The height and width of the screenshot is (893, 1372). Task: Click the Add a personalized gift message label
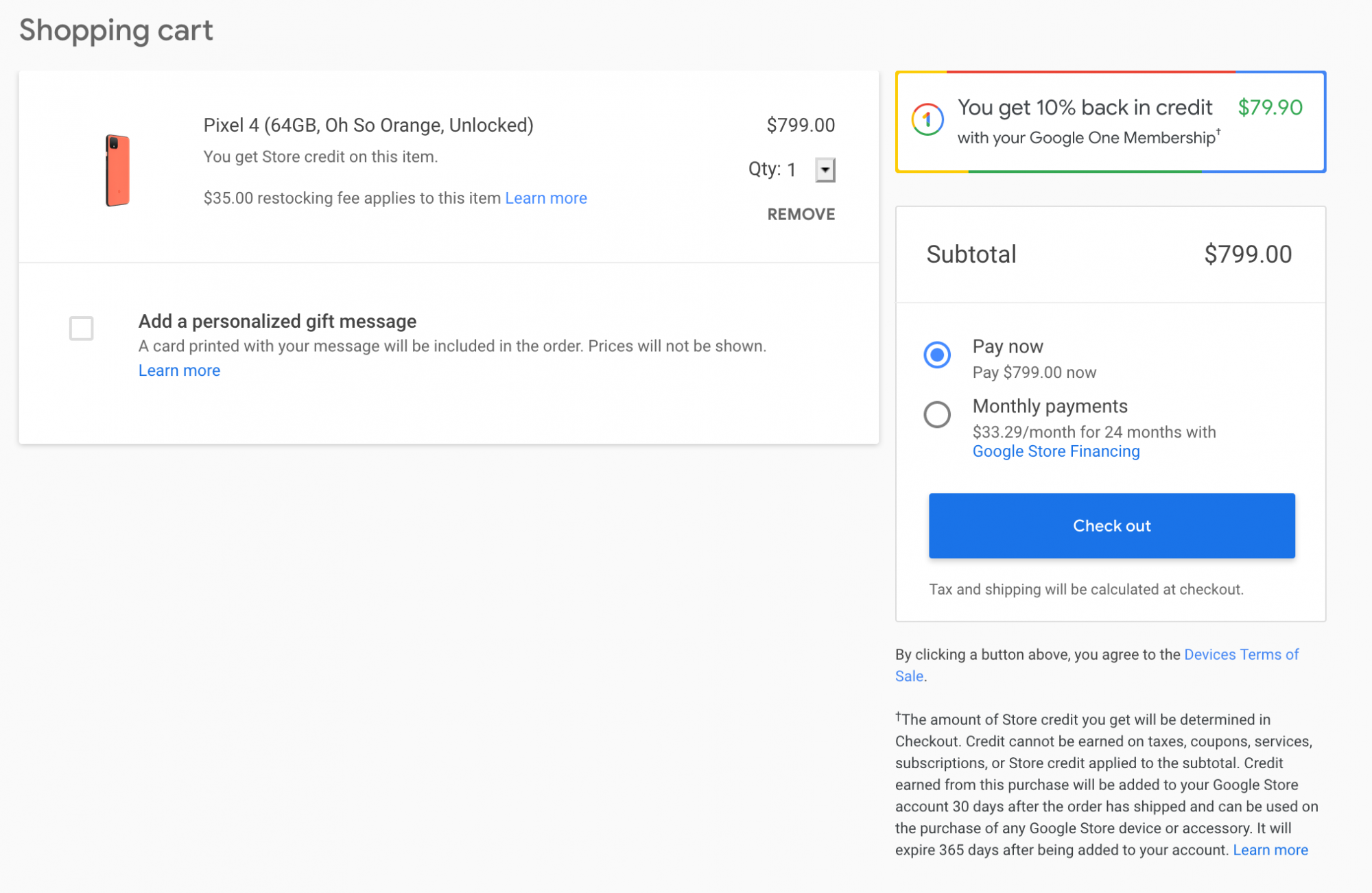[277, 321]
